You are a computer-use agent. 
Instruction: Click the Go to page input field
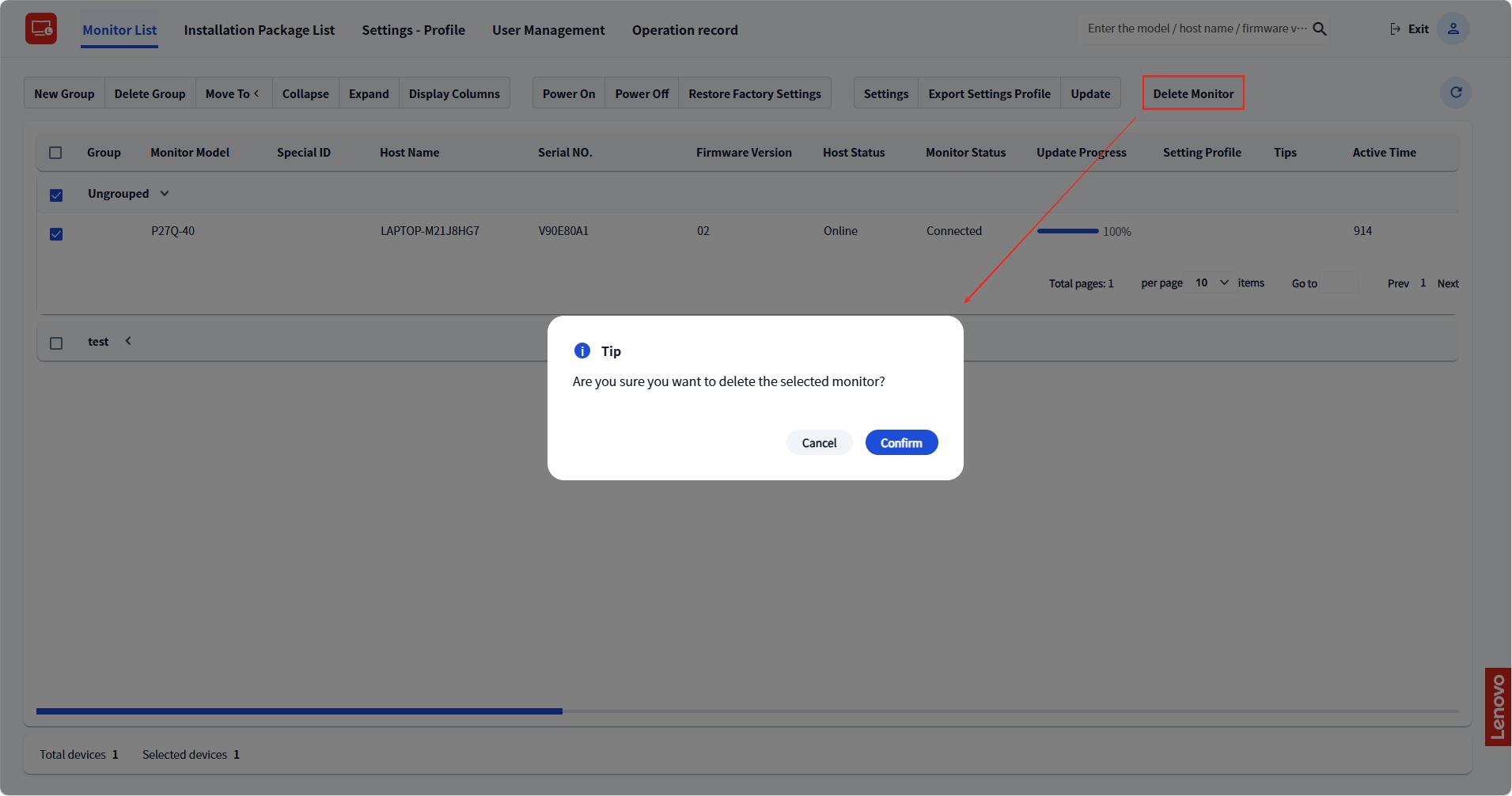click(1340, 283)
